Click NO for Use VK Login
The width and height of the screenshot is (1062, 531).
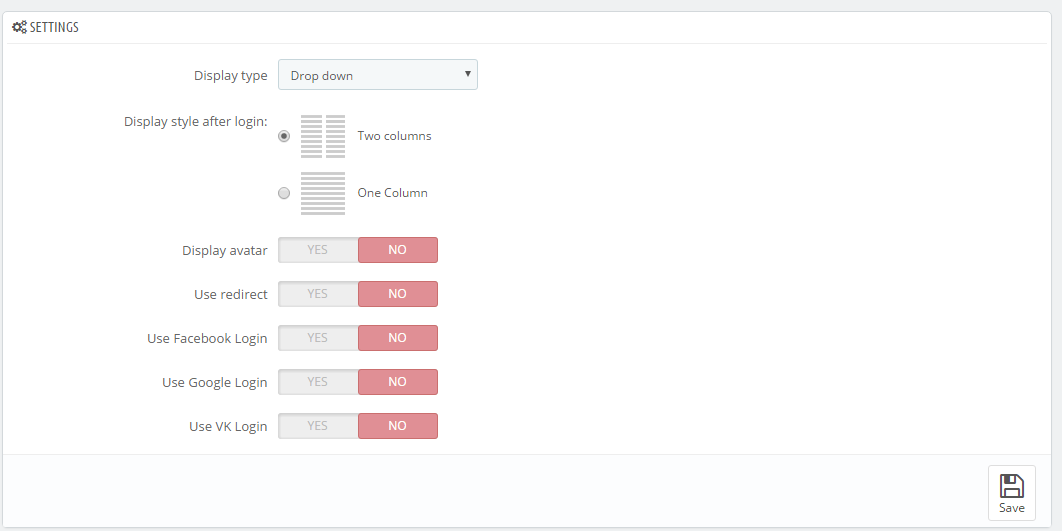pyautogui.click(x=398, y=426)
